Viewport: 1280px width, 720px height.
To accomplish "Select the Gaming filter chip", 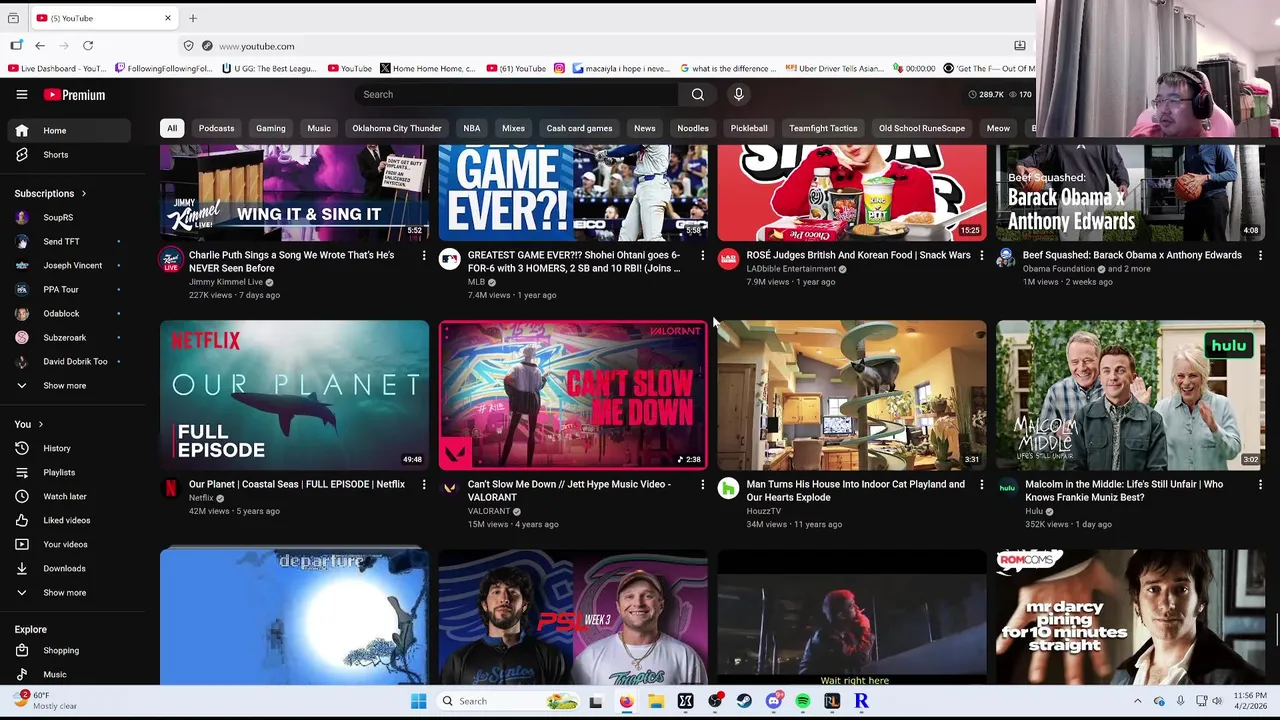I will (x=270, y=128).
